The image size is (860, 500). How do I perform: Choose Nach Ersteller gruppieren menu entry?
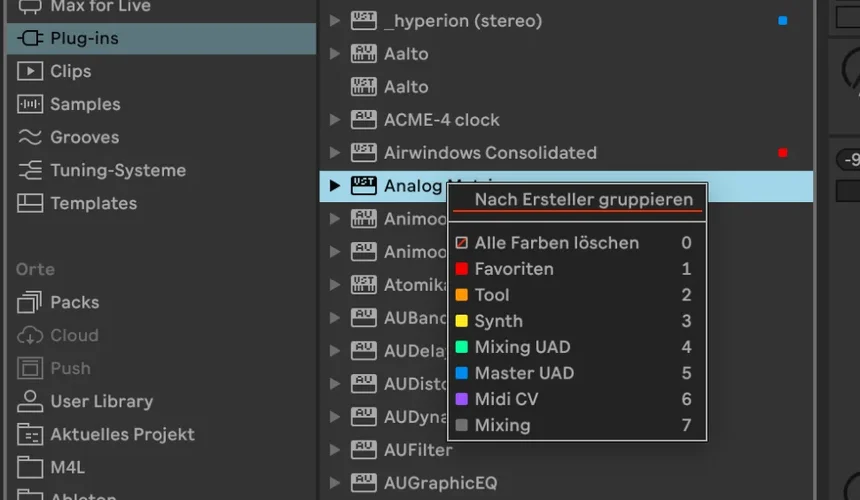pos(583,200)
